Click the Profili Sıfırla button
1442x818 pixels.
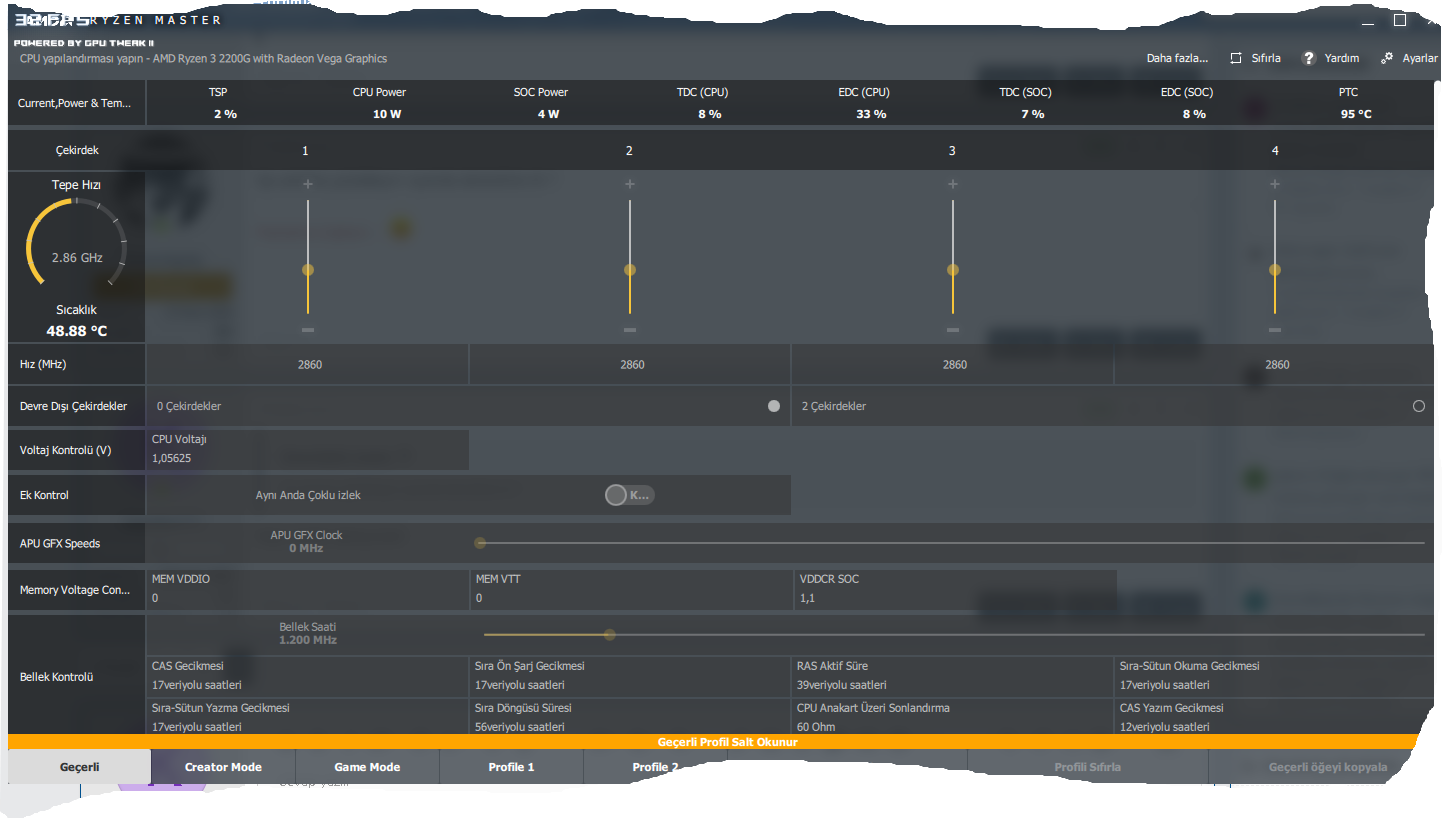[x=1087, y=767]
